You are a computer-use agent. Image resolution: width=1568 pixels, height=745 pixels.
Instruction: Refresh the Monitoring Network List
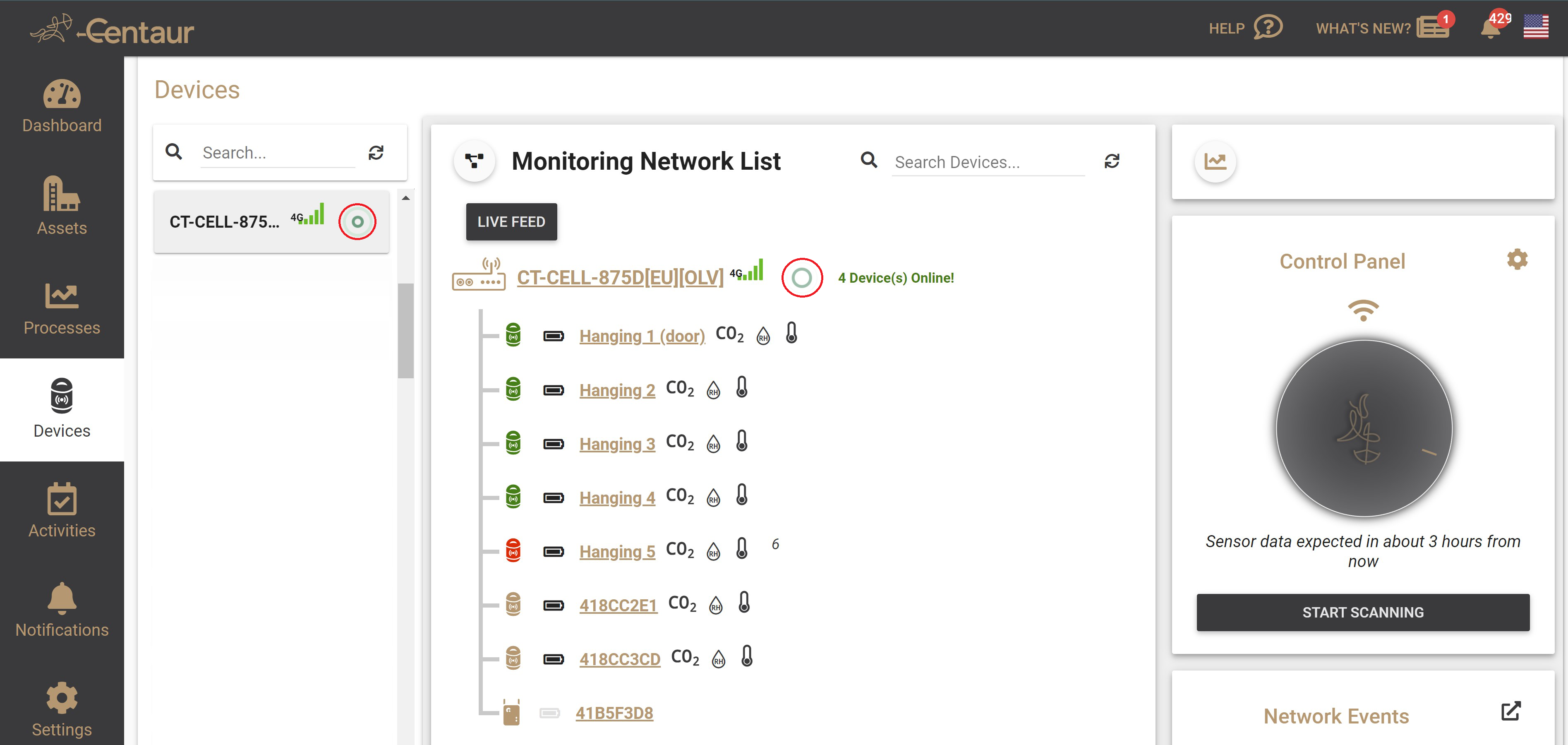pyautogui.click(x=1112, y=161)
